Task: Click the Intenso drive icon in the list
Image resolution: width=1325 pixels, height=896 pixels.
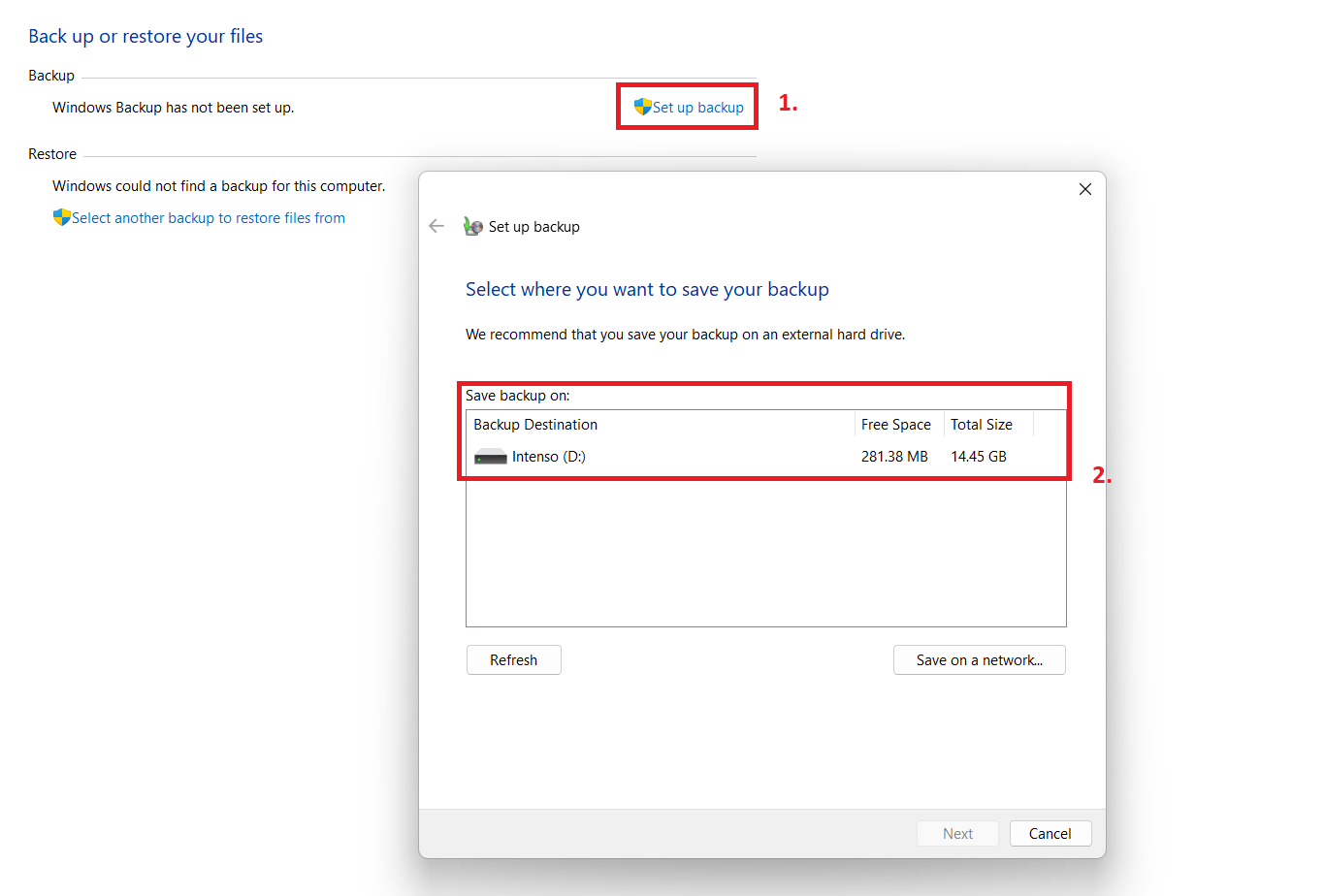Action: [x=491, y=457]
